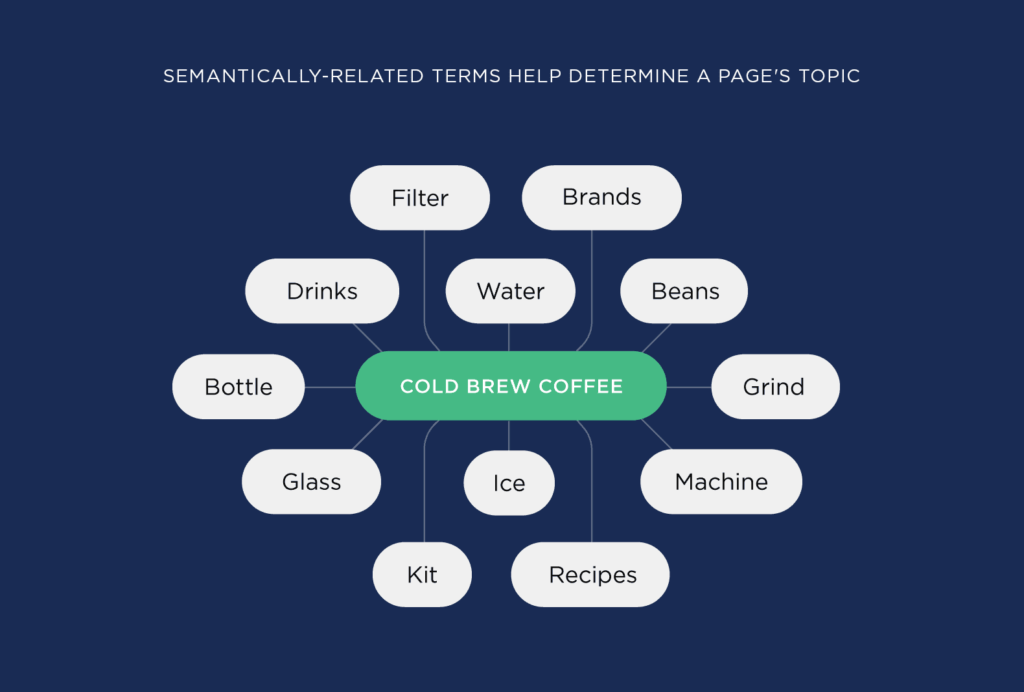Select the Grind term bubble

point(774,386)
